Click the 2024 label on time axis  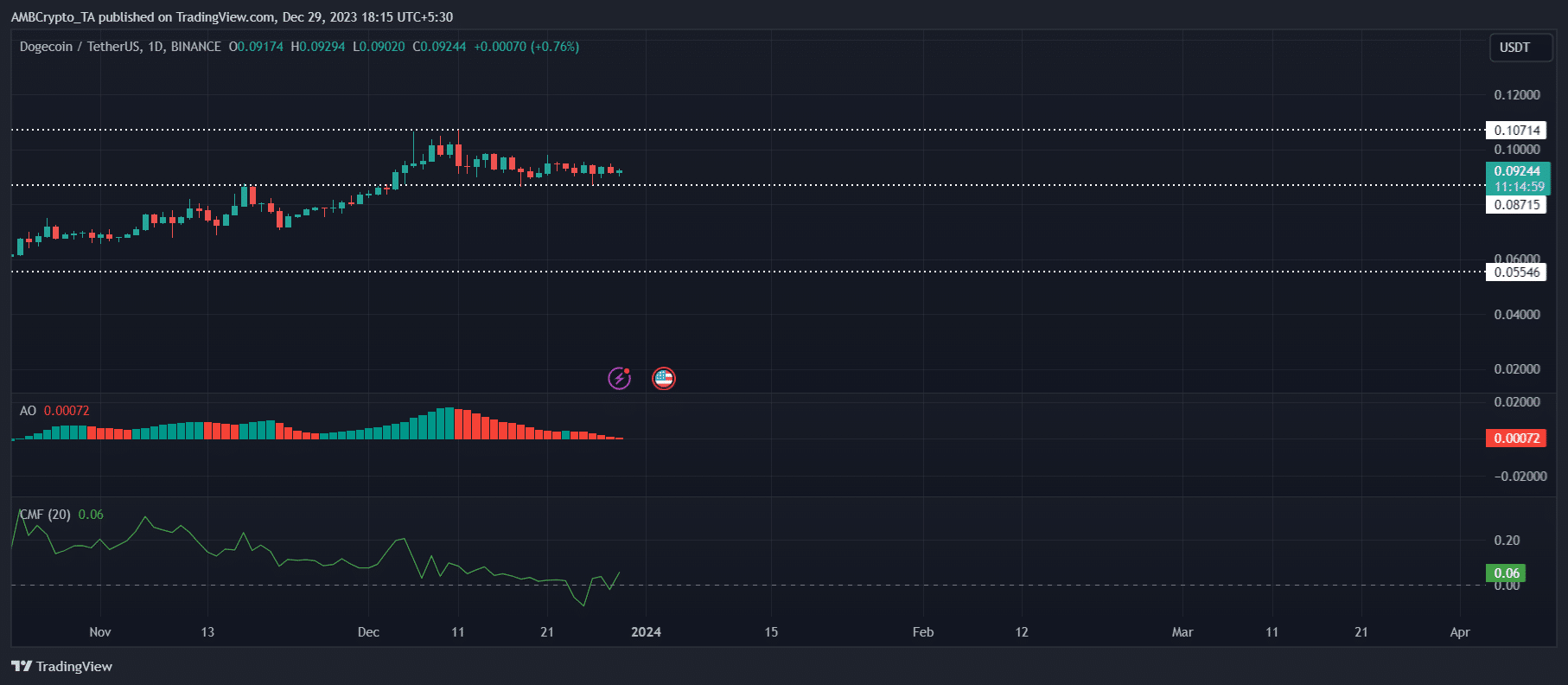[x=646, y=632]
